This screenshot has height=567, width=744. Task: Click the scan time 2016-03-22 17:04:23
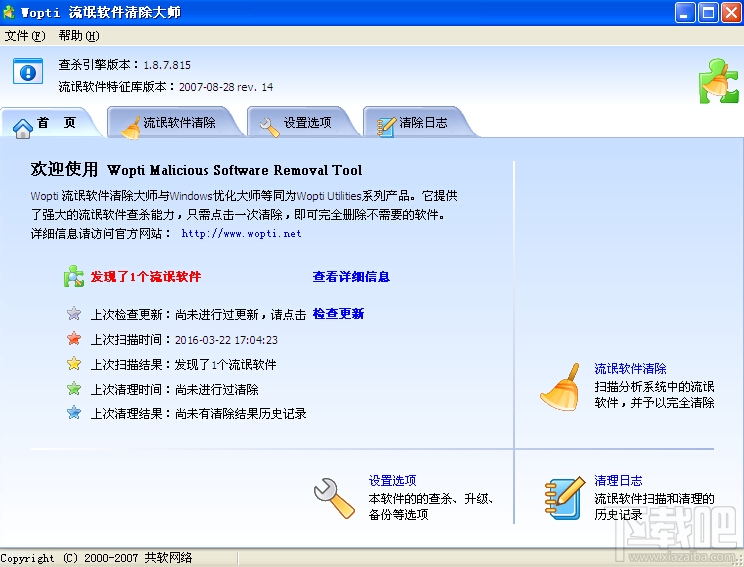(x=226, y=340)
